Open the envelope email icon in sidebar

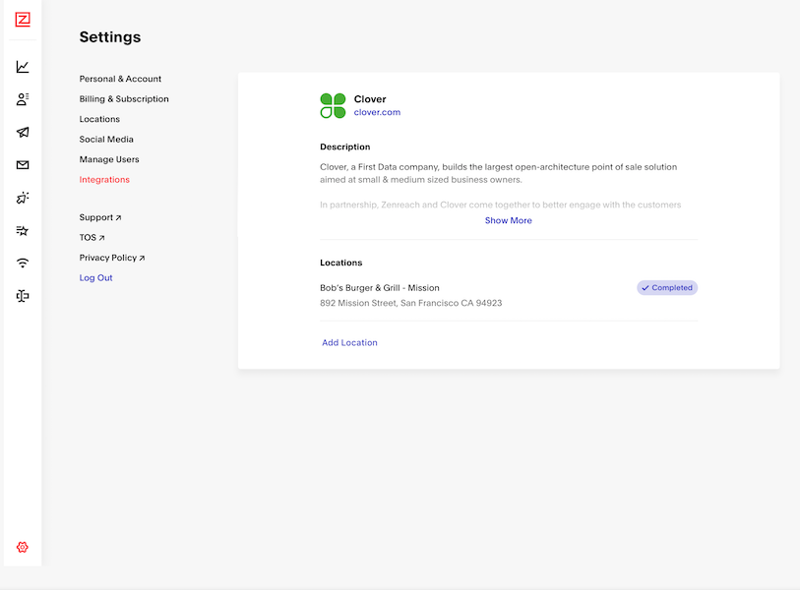[x=22, y=165]
